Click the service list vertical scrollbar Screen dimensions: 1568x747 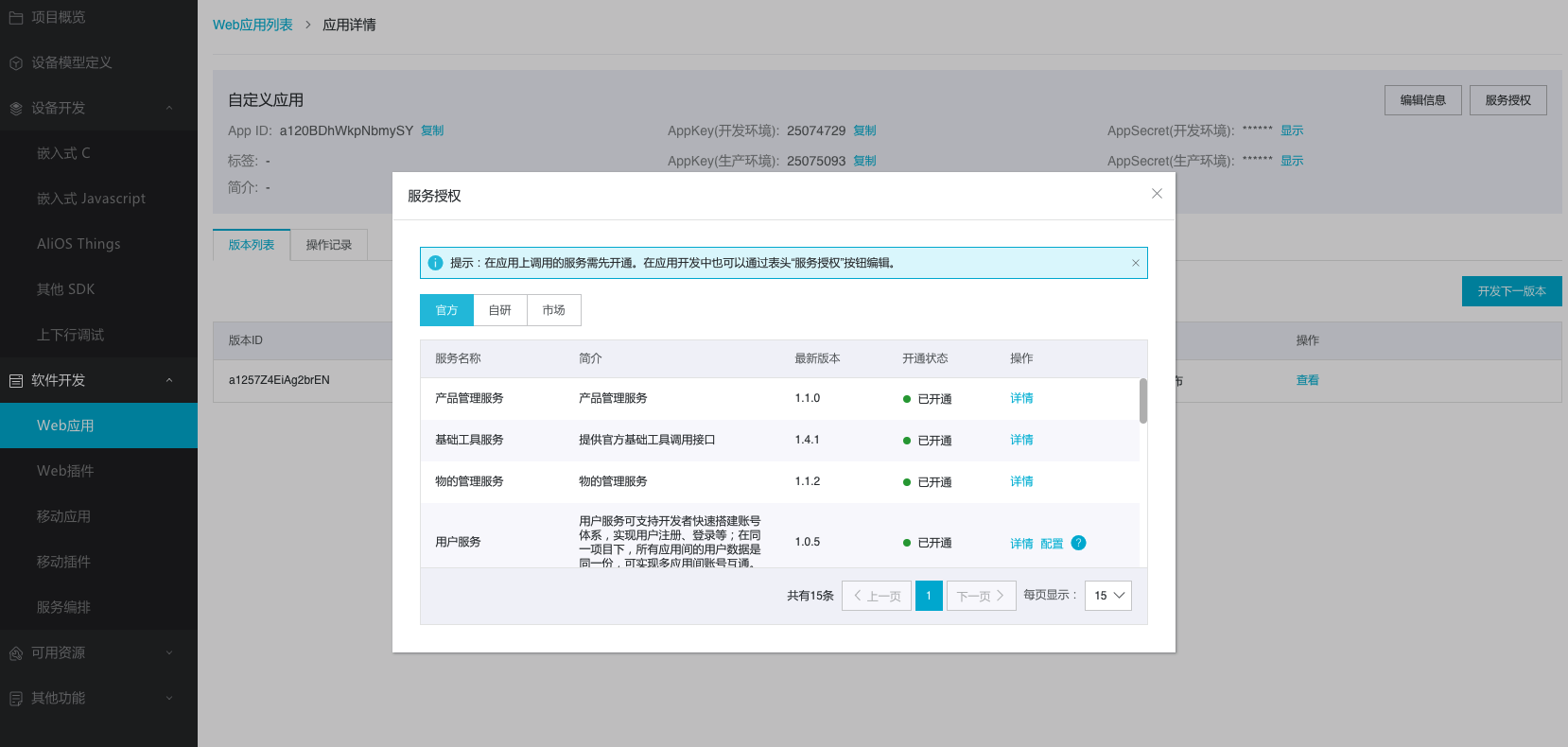[1143, 401]
